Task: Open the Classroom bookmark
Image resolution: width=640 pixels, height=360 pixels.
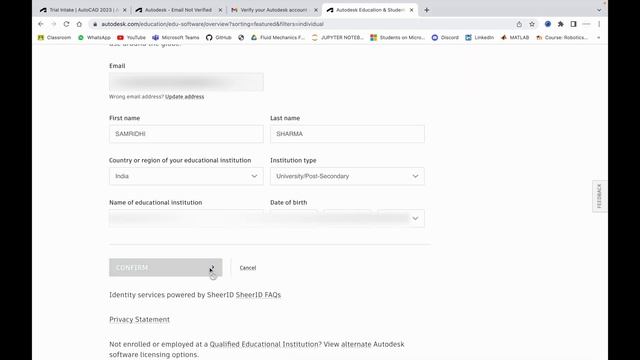Action: point(54,38)
